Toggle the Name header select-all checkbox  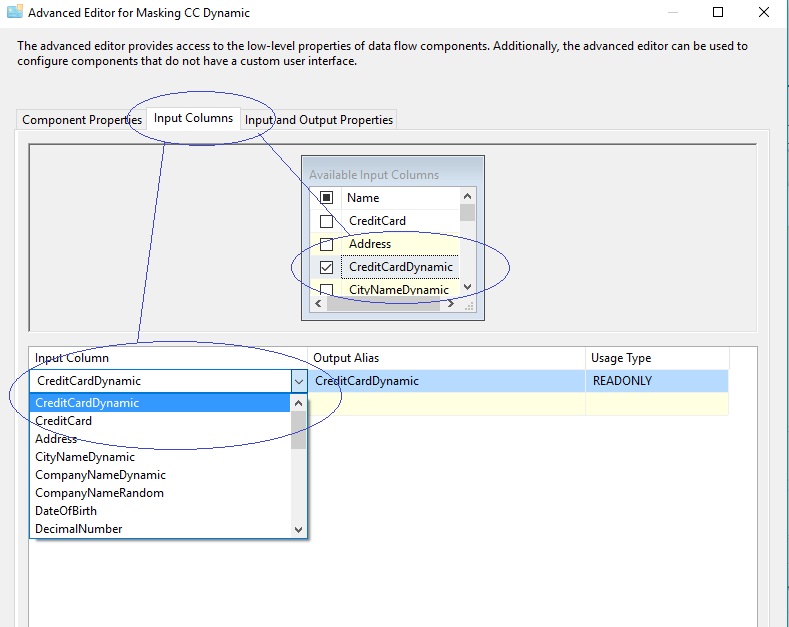[x=326, y=198]
